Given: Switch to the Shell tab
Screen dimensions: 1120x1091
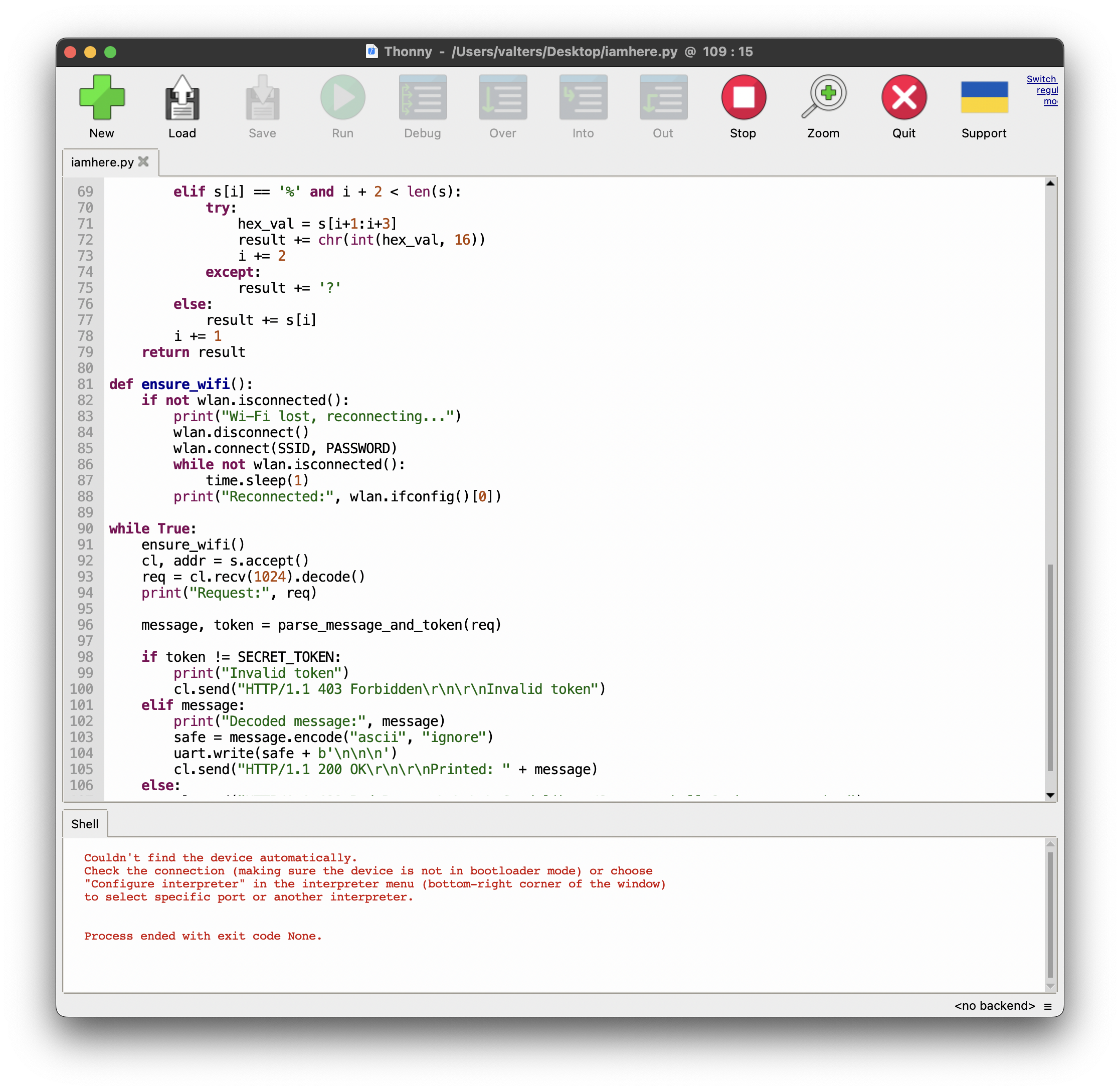Looking at the screenshot, I should click(x=85, y=824).
